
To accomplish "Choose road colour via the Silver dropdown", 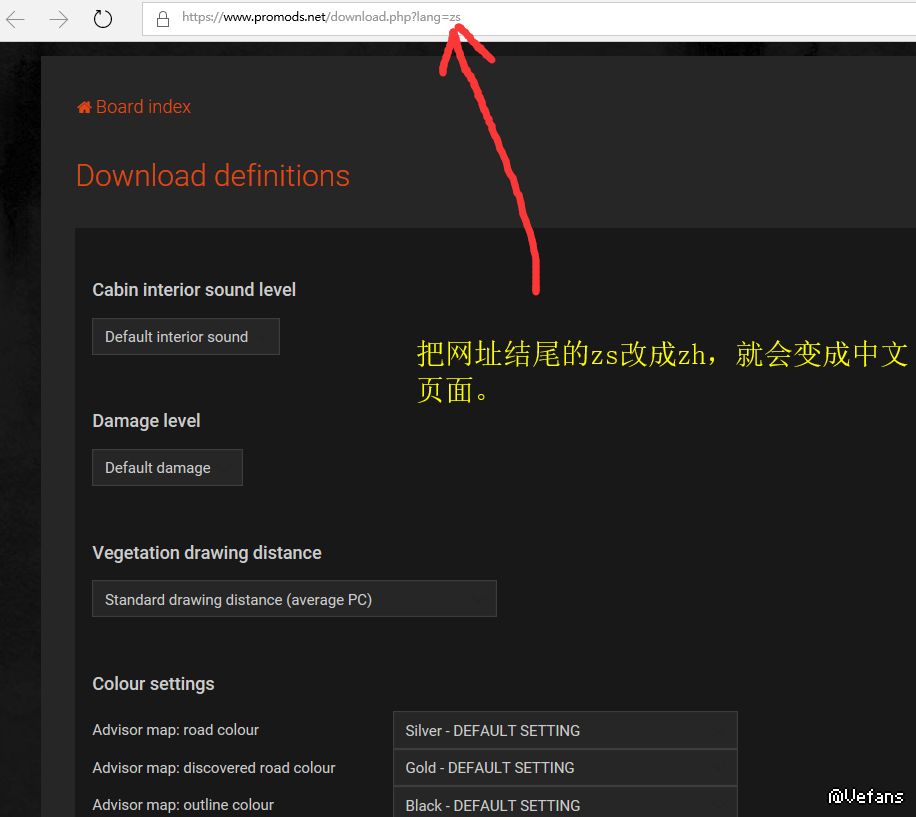I will (565, 730).
